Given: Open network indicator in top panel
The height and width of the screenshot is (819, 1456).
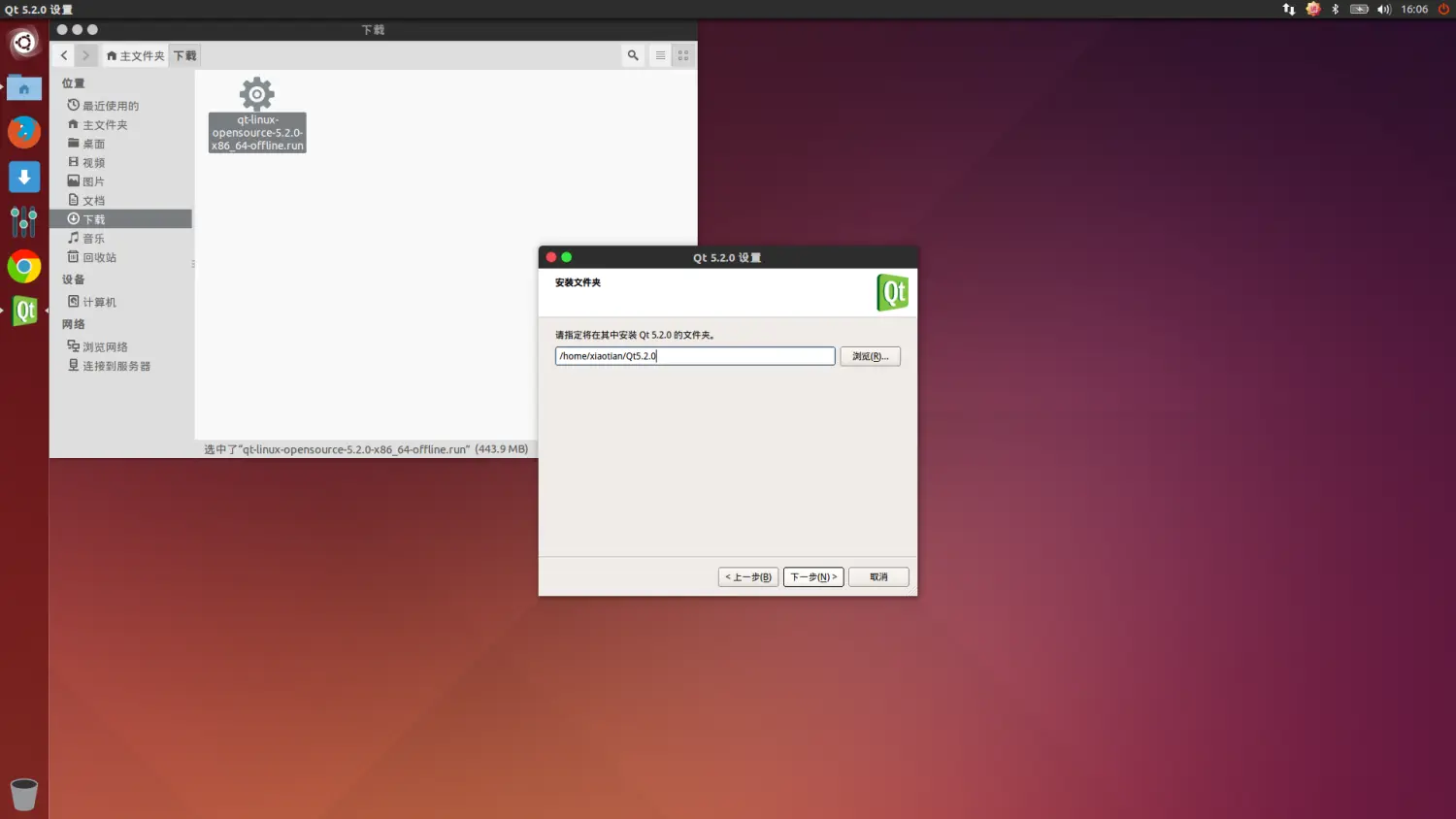Looking at the screenshot, I should [x=1289, y=9].
